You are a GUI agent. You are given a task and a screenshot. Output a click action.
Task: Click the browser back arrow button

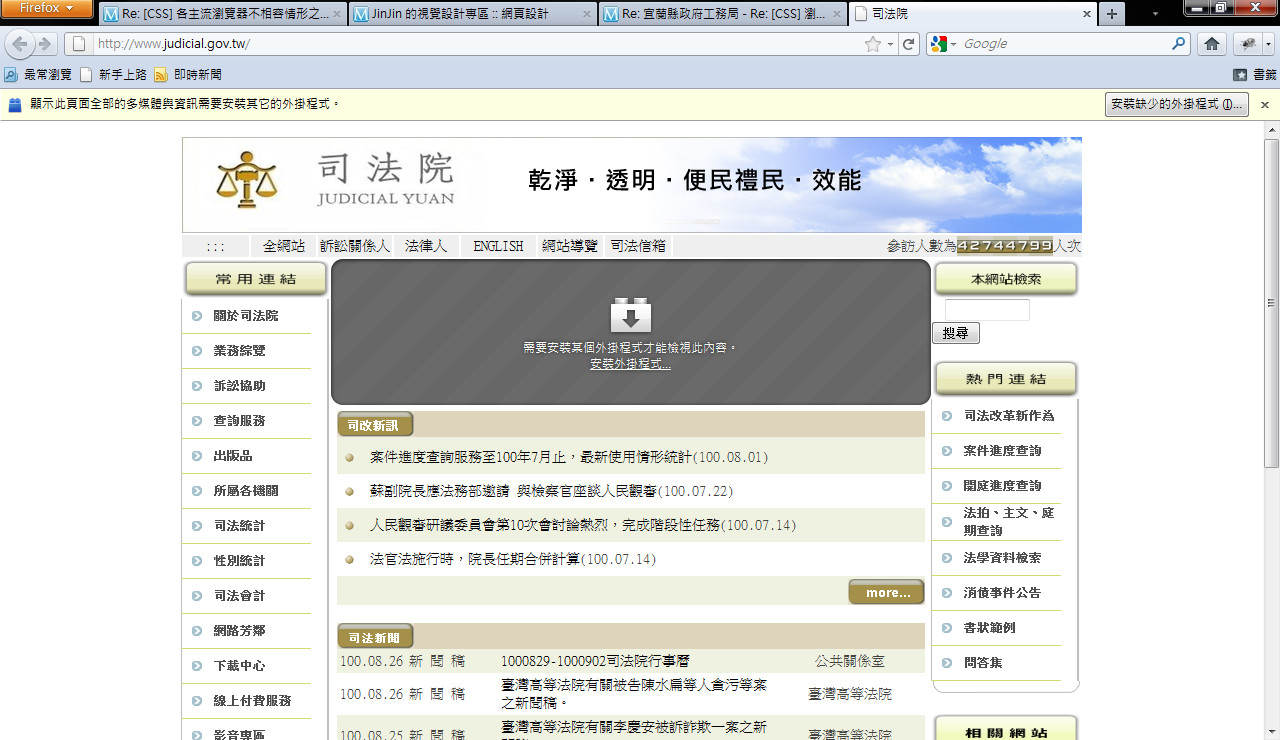(20, 44)
